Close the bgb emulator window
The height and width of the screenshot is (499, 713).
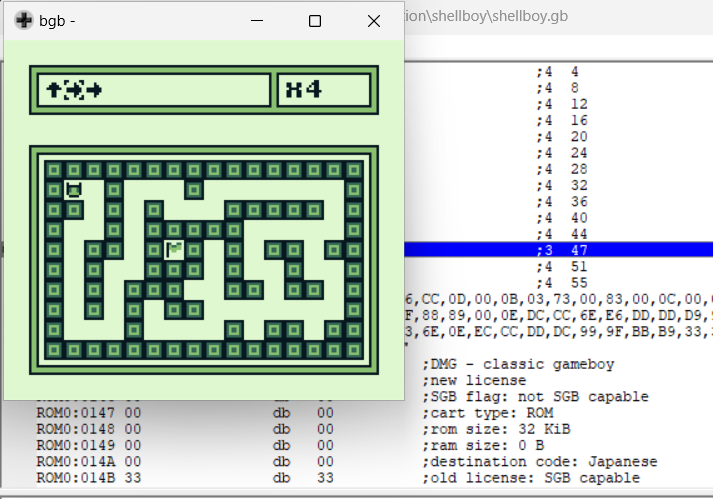pos(373,21)
